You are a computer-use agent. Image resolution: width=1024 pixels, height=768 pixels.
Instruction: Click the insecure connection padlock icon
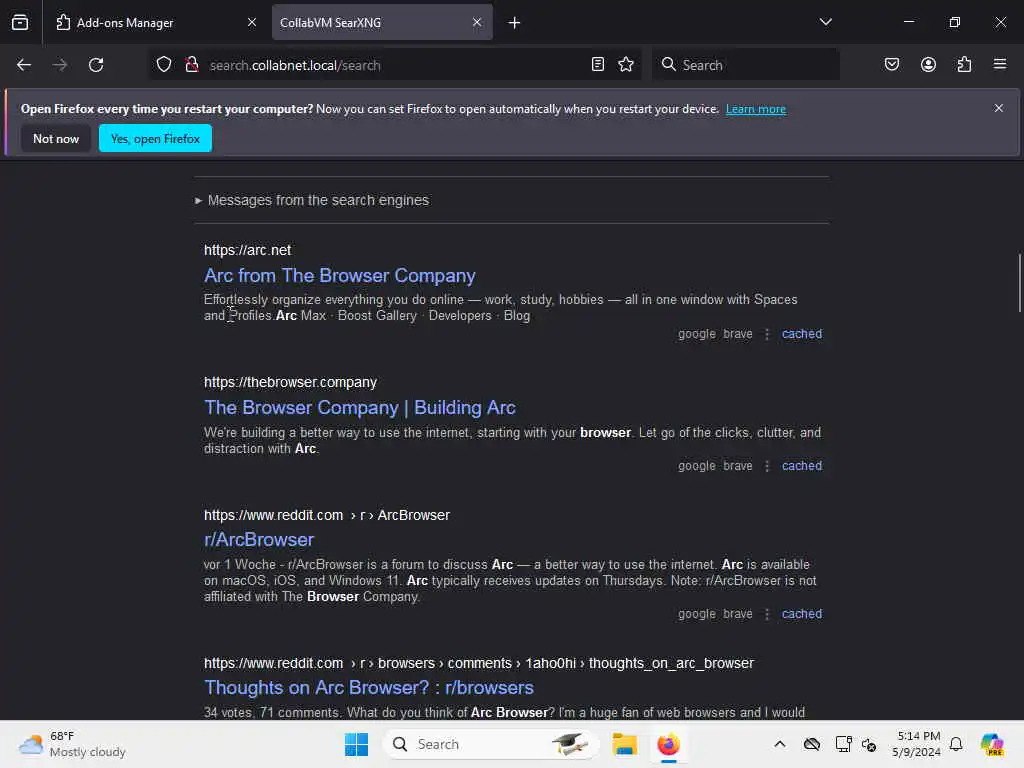192,65
